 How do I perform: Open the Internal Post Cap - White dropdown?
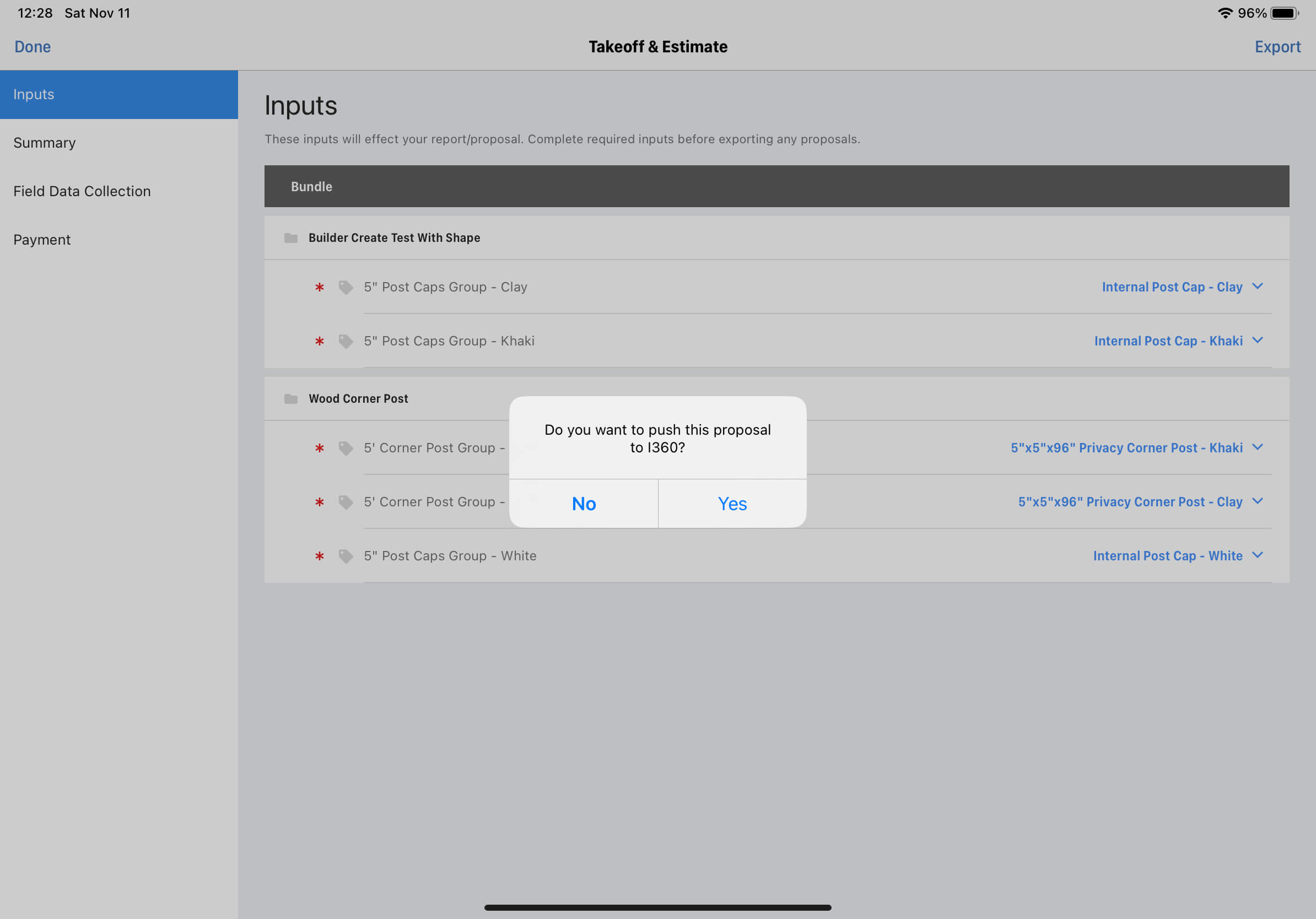[x=1178, y=556]
